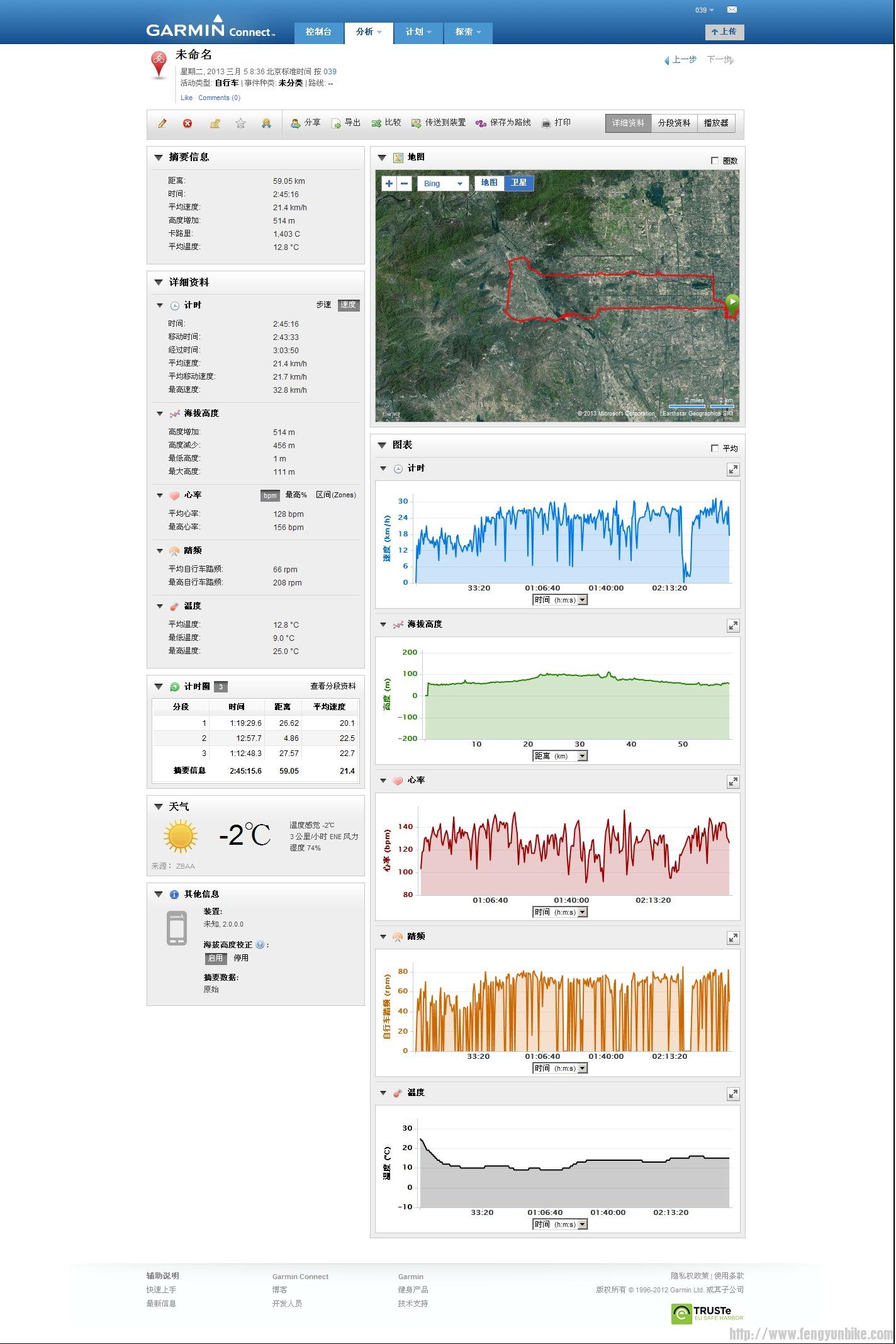Collapse the 地图 map panel
This screenshot has width=896, height=1344.
(381, 157)
